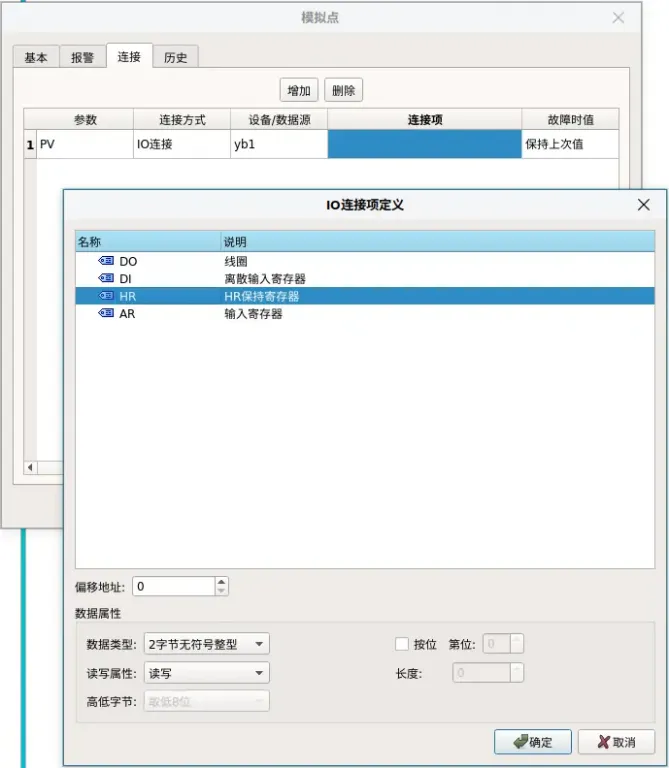Click the left scroll arrow in 模拟点 table

[x=30, y=467]
